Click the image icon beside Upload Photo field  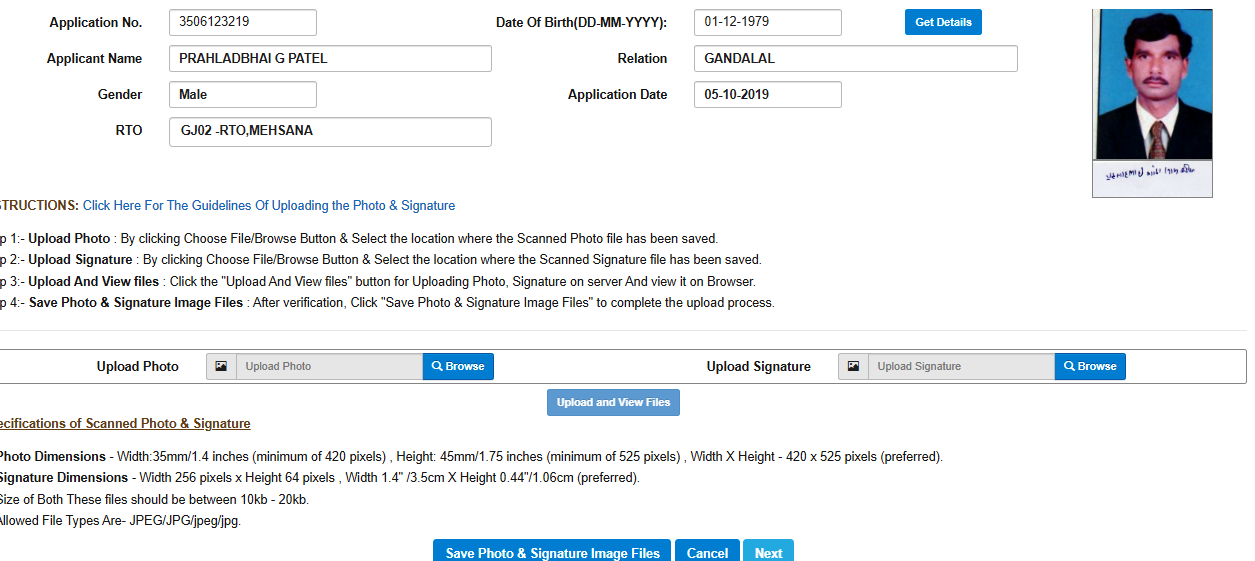(221, 366)
